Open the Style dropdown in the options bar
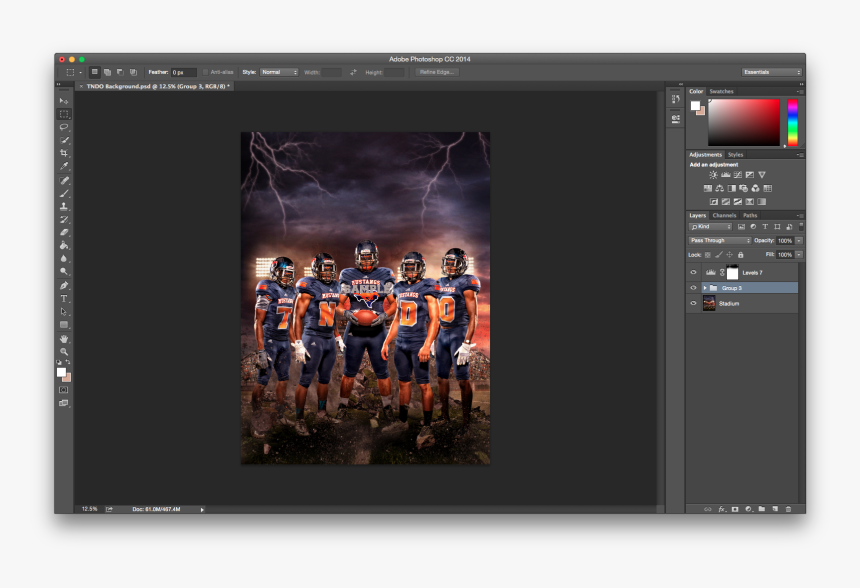This screenshot has height=588, width=860. coord(277,72)
